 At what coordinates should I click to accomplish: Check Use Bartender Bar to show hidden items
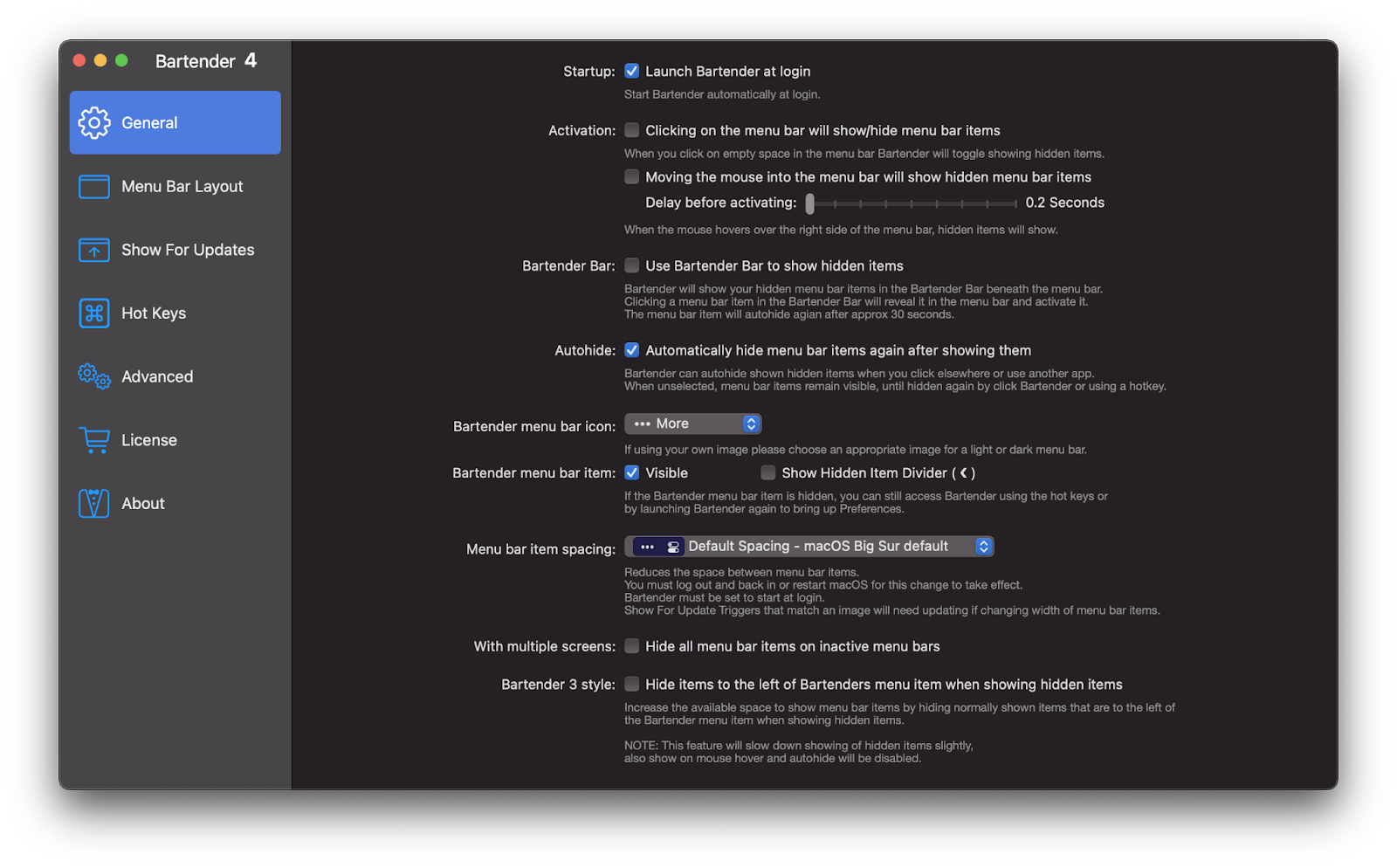click(x=632, y=266)
